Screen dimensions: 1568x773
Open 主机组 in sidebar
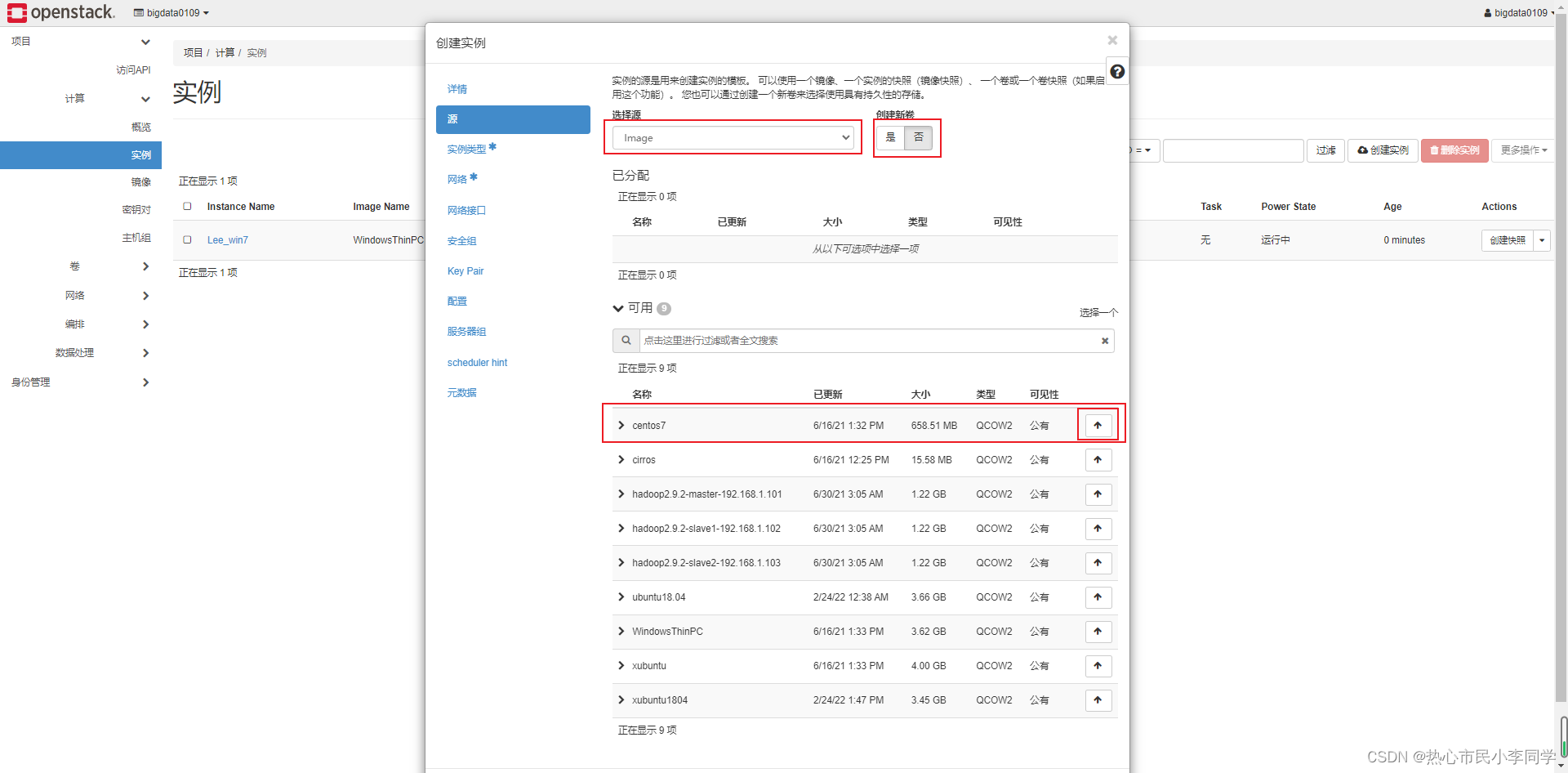(x=136, y=238)
